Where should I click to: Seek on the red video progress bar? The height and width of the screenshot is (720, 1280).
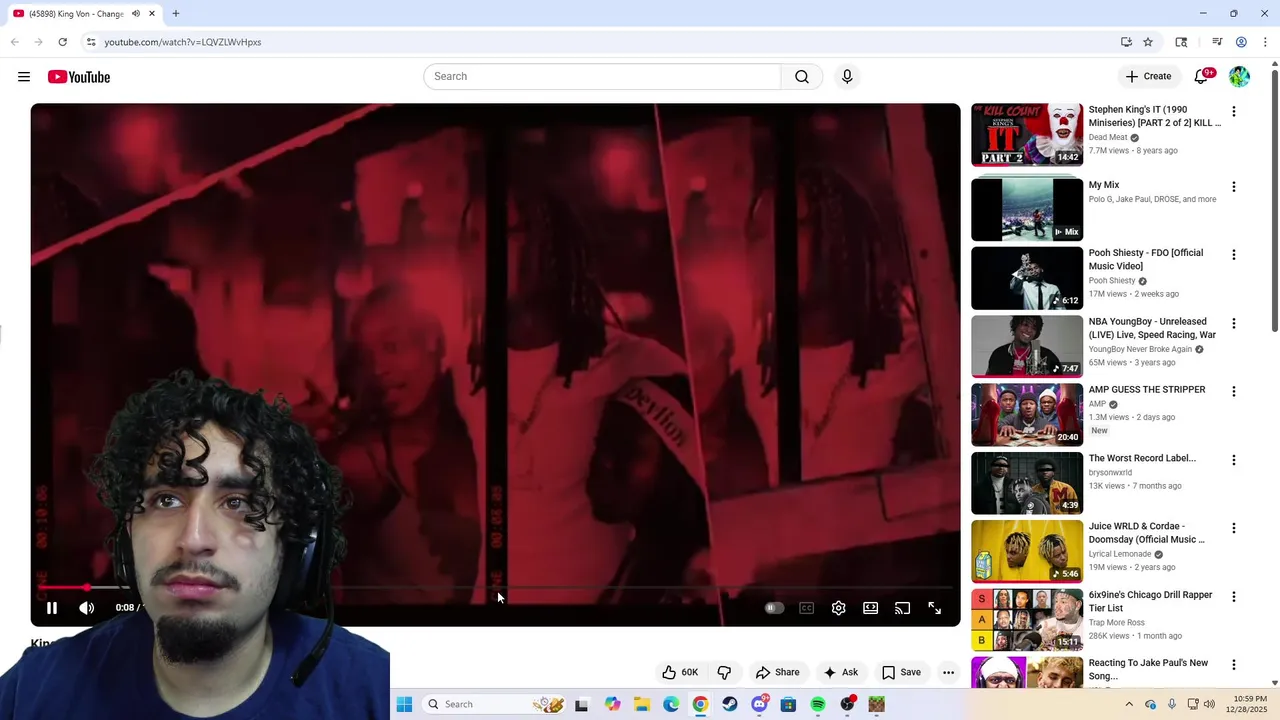click(x=495, y=588)
